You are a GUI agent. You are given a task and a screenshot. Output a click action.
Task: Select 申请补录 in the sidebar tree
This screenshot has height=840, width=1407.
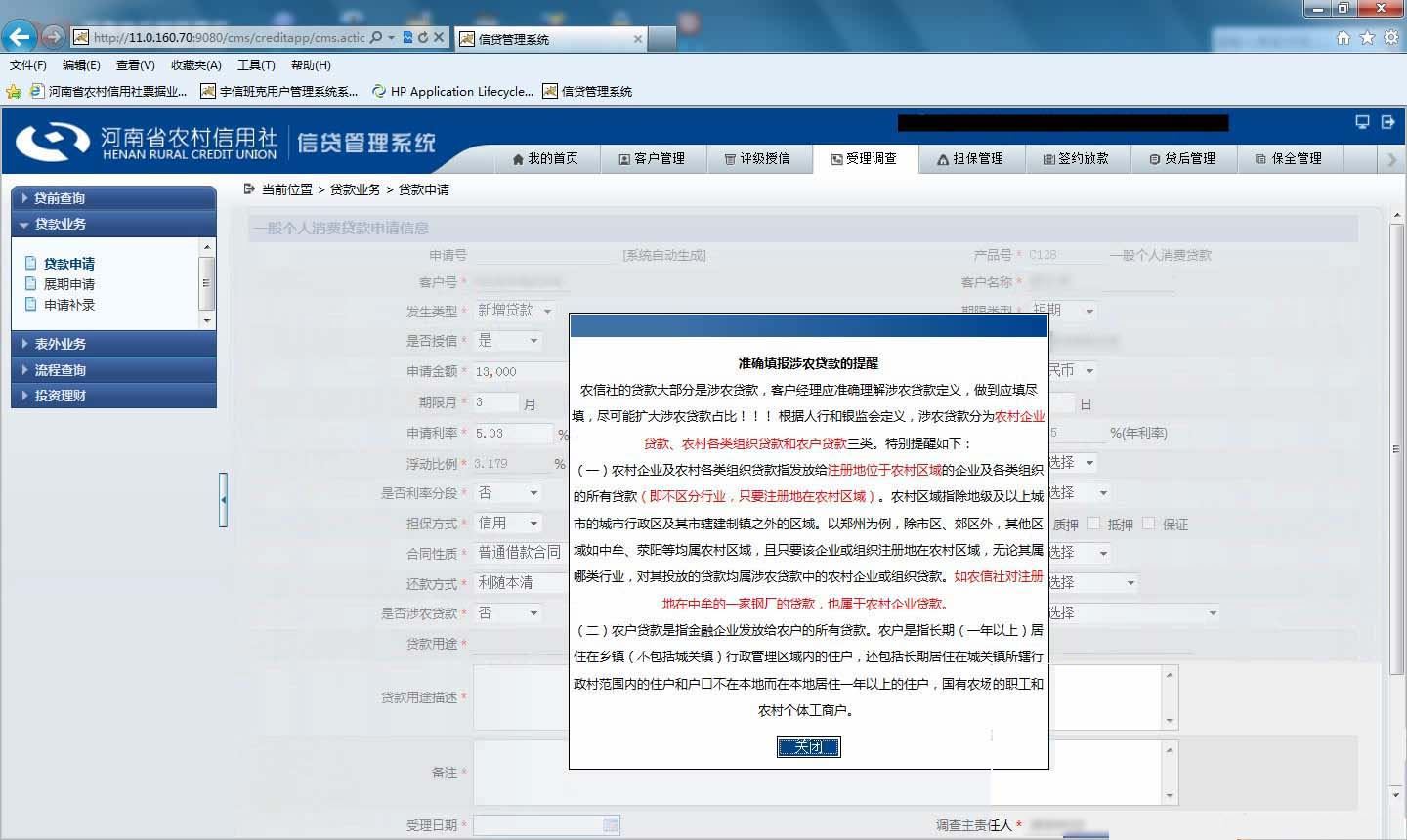(x=69, y=305)
